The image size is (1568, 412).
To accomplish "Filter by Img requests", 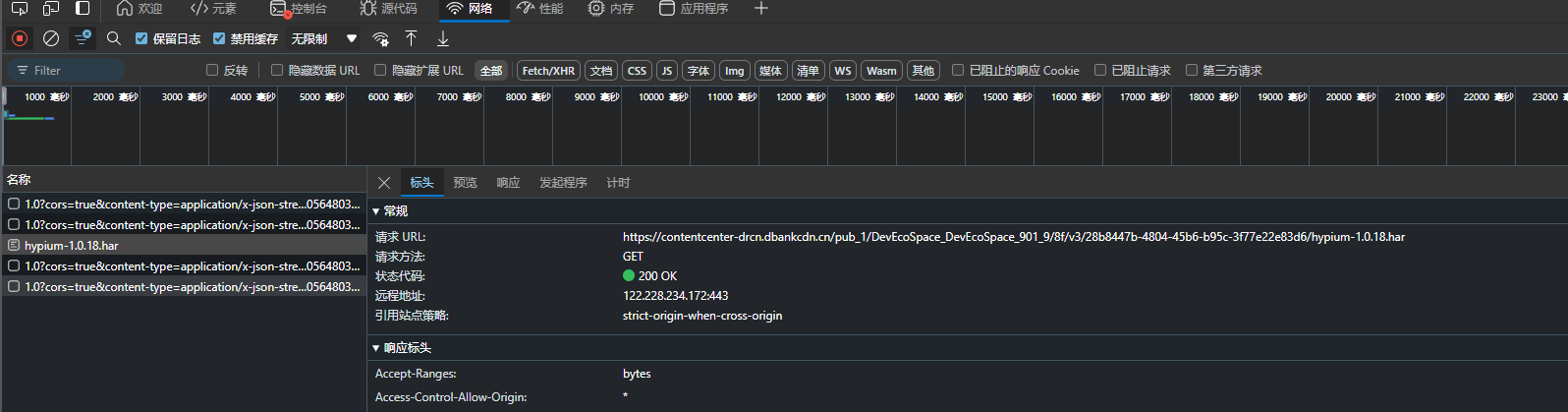I will click(x=735, y=71).
